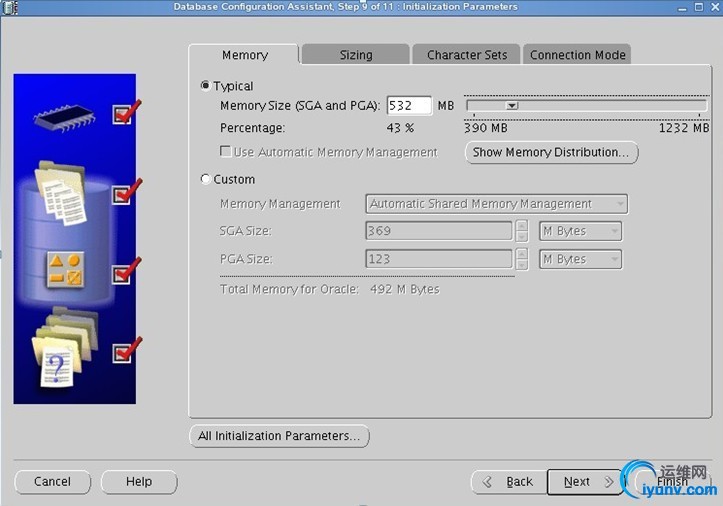Click the memory chip icon
Image resolution: width=723 pixels, height=506 pixels.
pyautogui.click(x=65, y=118)
